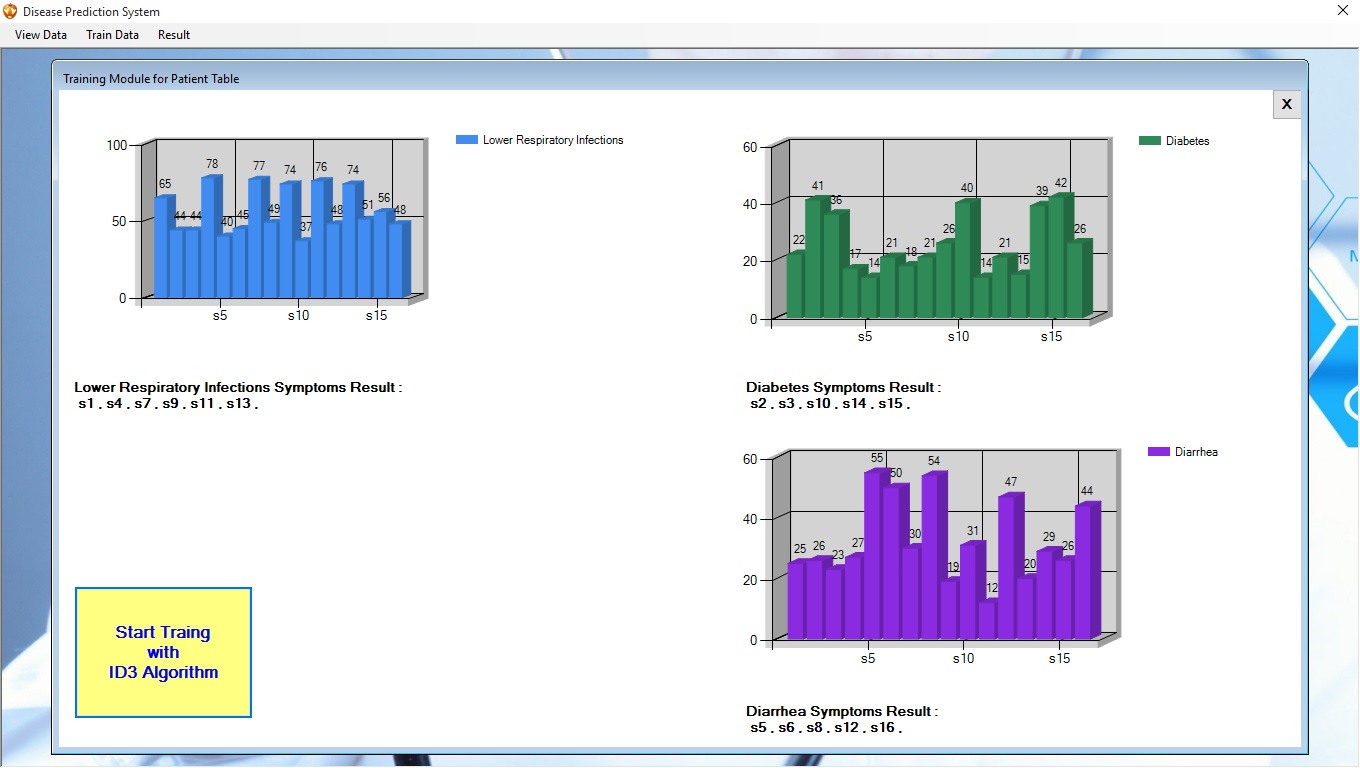1360x768 pixels.
Task: Select the shortest purple bar labeled 12
Action: coord(986,620)
